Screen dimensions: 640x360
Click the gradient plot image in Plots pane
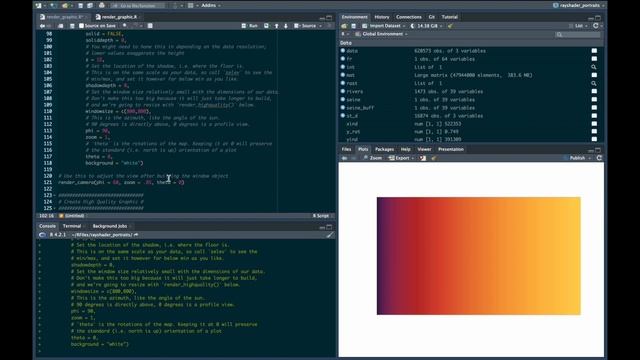coord(478,256)
